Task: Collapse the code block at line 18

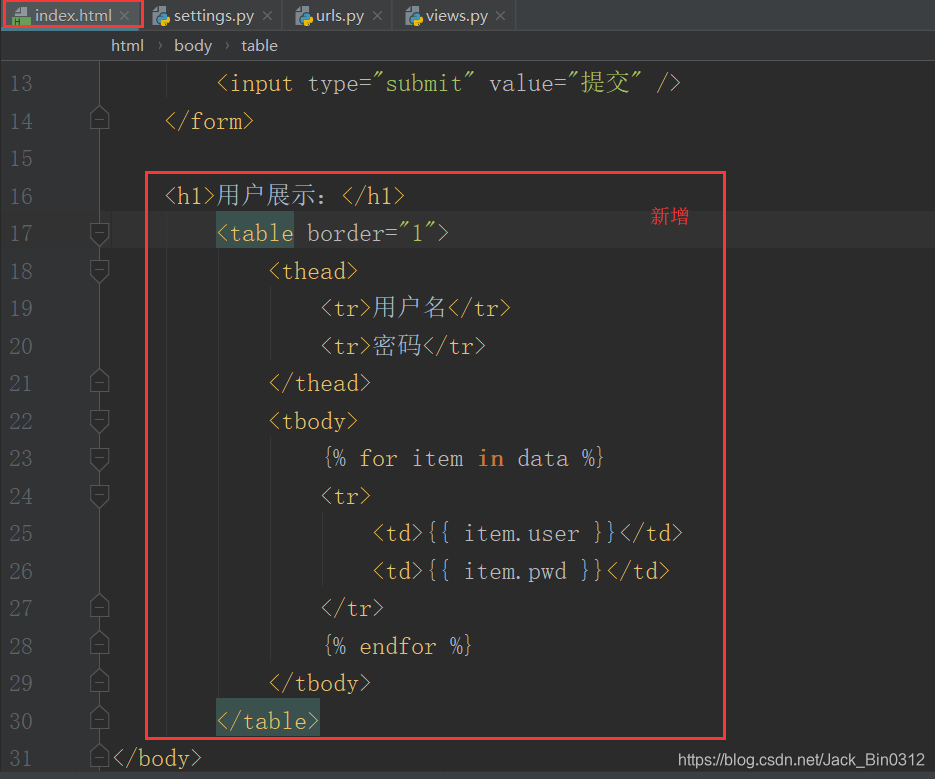Action: tap(99, 270)
